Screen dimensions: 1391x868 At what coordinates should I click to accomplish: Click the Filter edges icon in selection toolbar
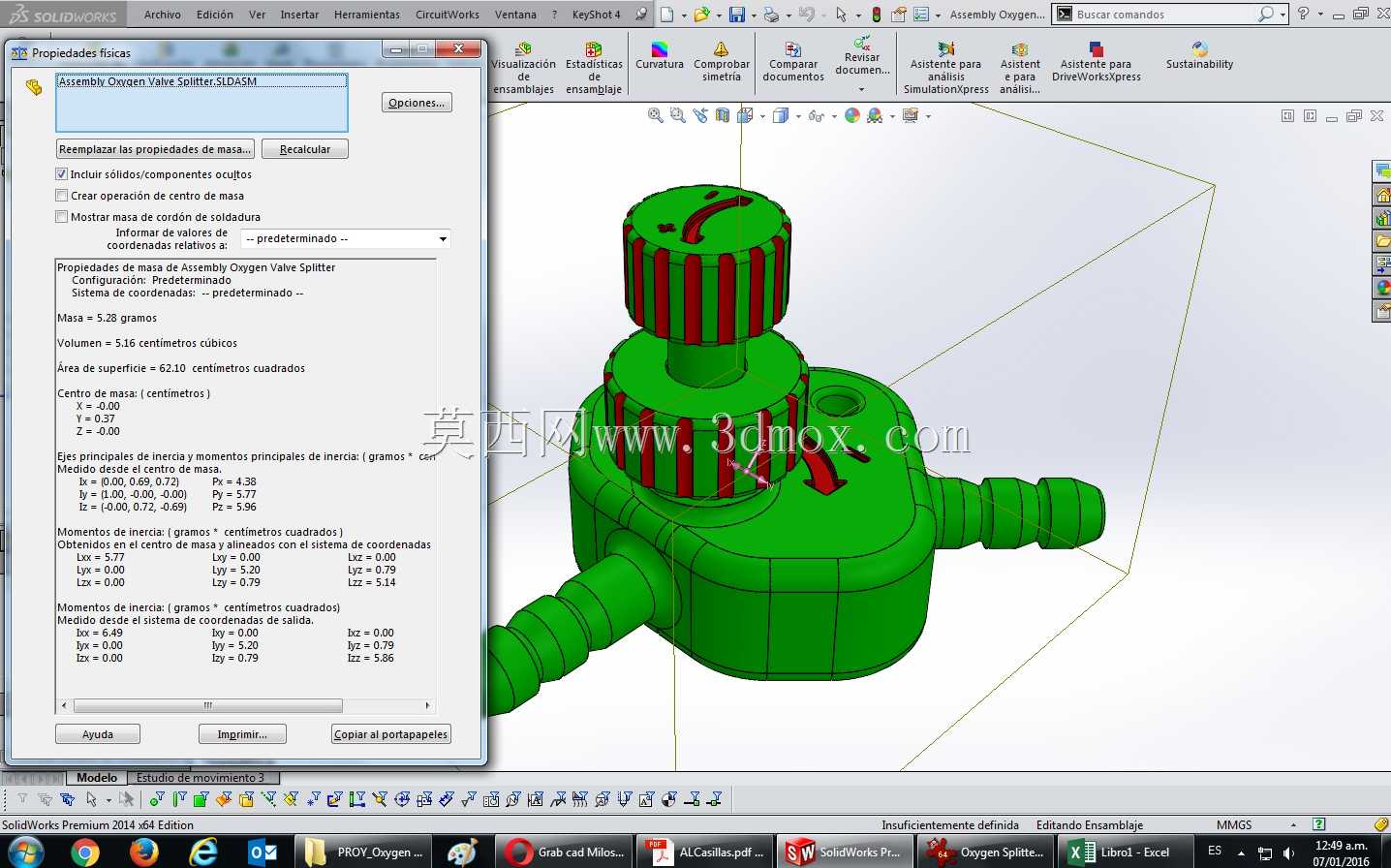(179, 799)
